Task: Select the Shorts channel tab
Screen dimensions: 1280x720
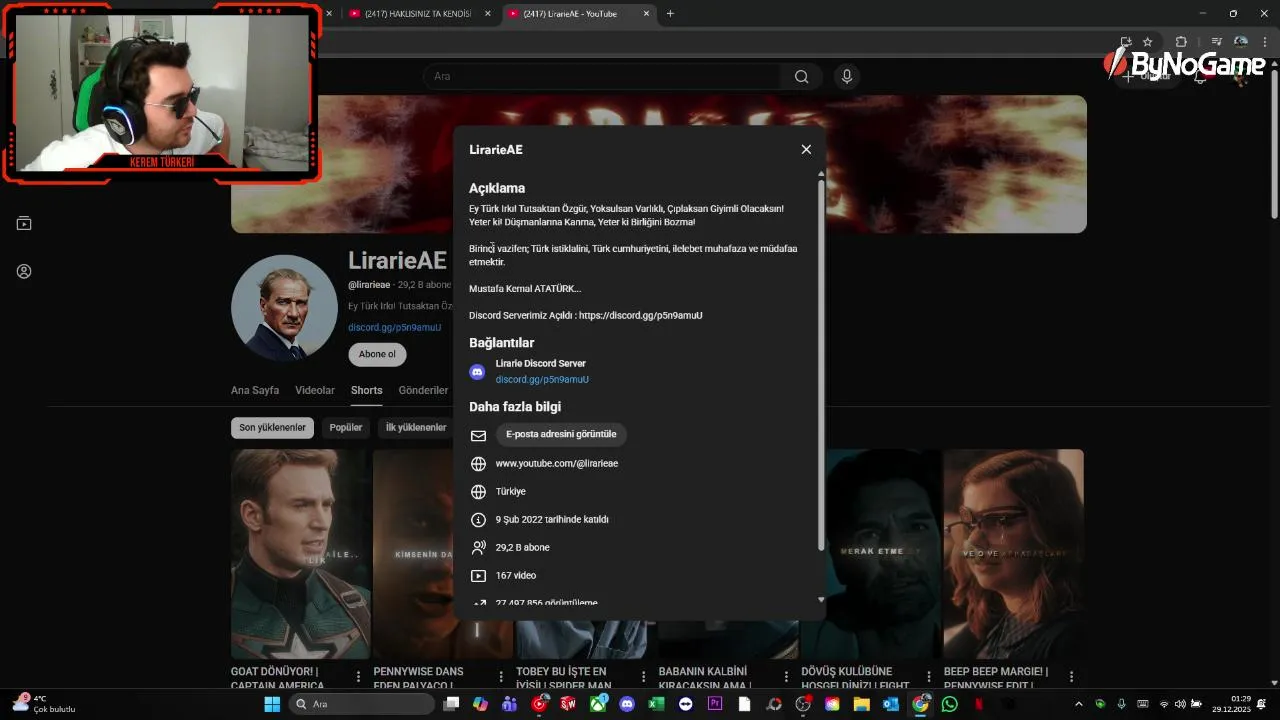Action: (x=367, y=390)
